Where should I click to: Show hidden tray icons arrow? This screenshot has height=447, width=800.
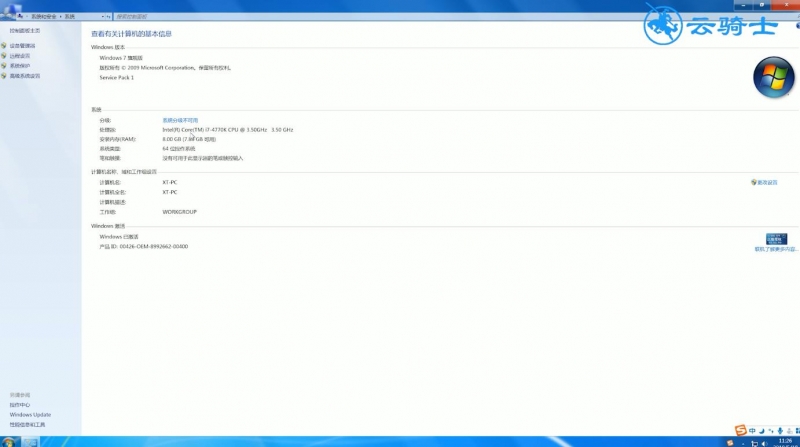[x=743, y=444]
